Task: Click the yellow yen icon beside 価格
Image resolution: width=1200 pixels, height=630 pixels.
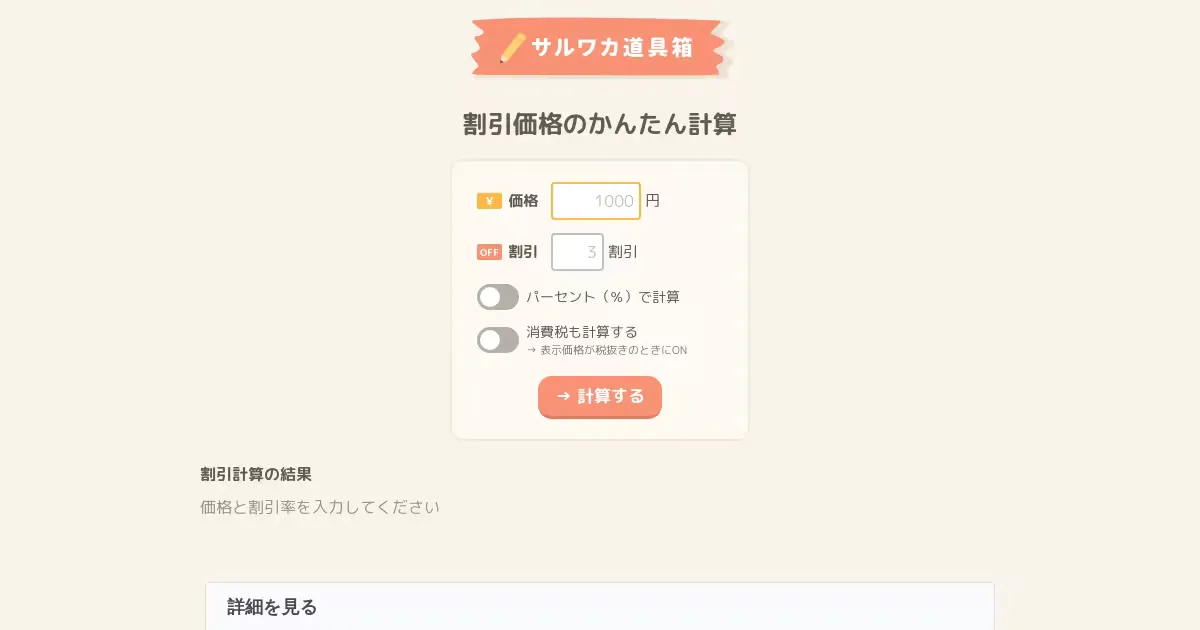Action: coord(489,201)
